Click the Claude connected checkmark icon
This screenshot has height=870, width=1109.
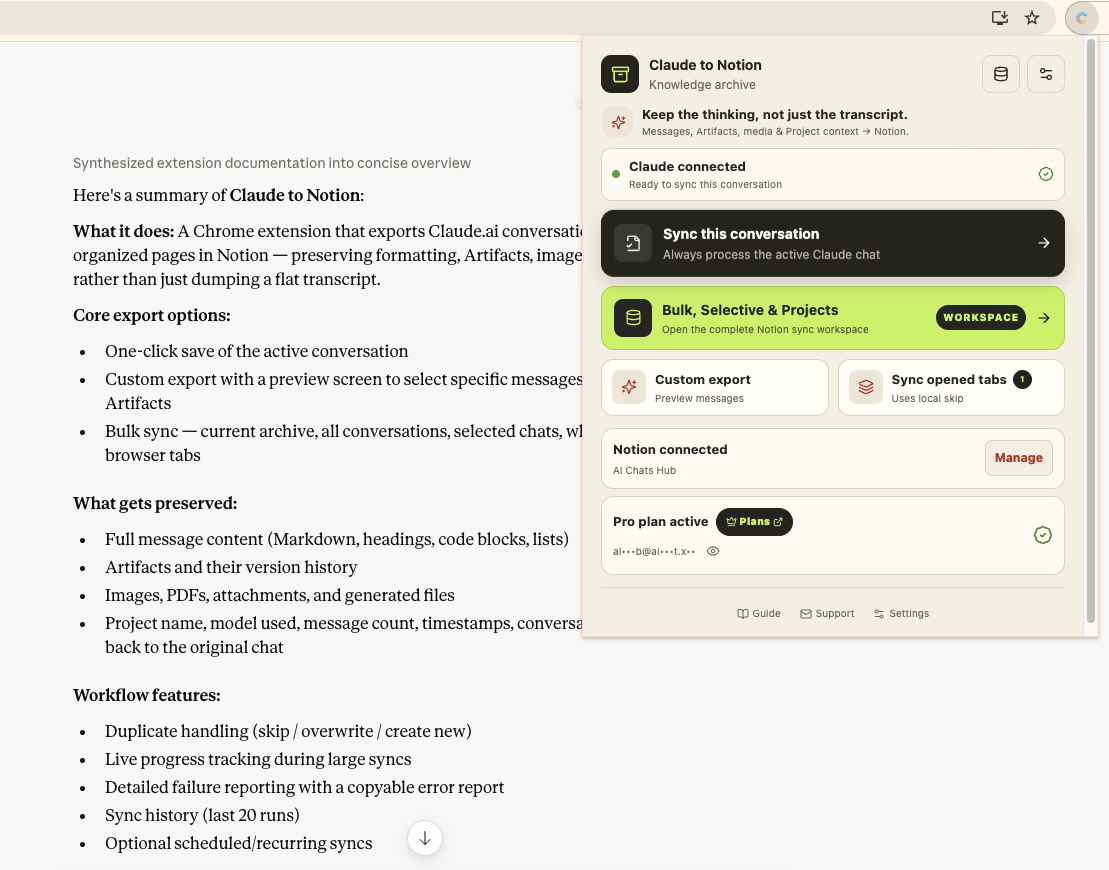coord(1045,174)
